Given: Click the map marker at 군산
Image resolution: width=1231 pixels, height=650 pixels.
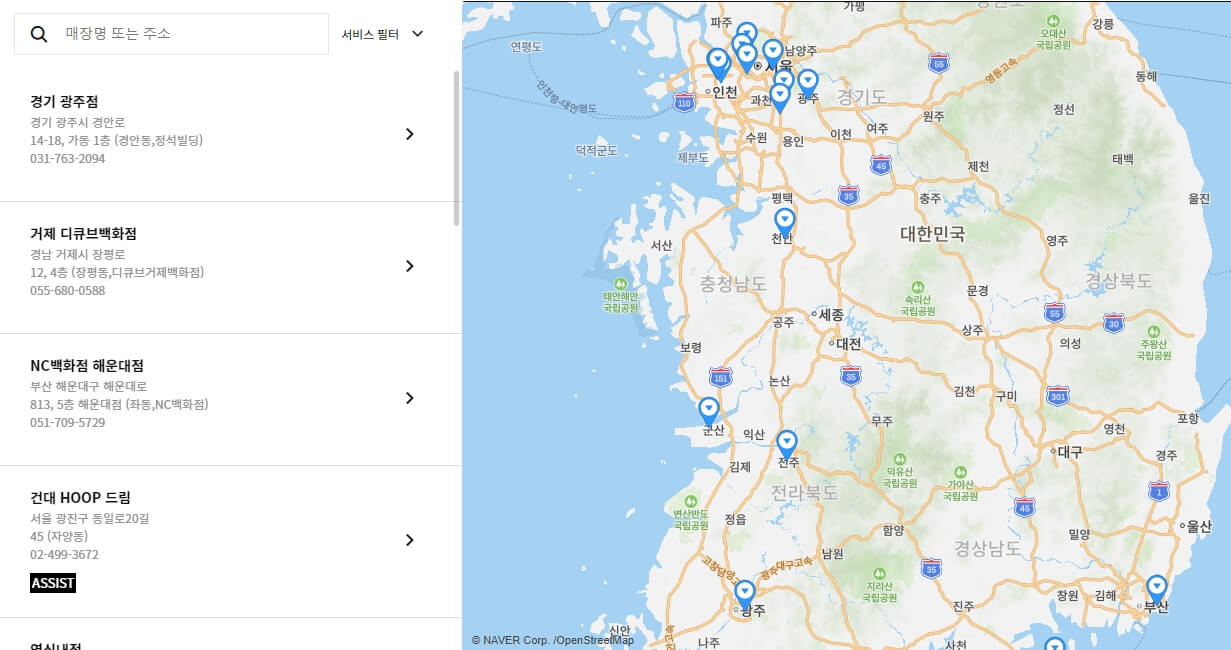Looking at the screenshot, I should click(709, 413).
